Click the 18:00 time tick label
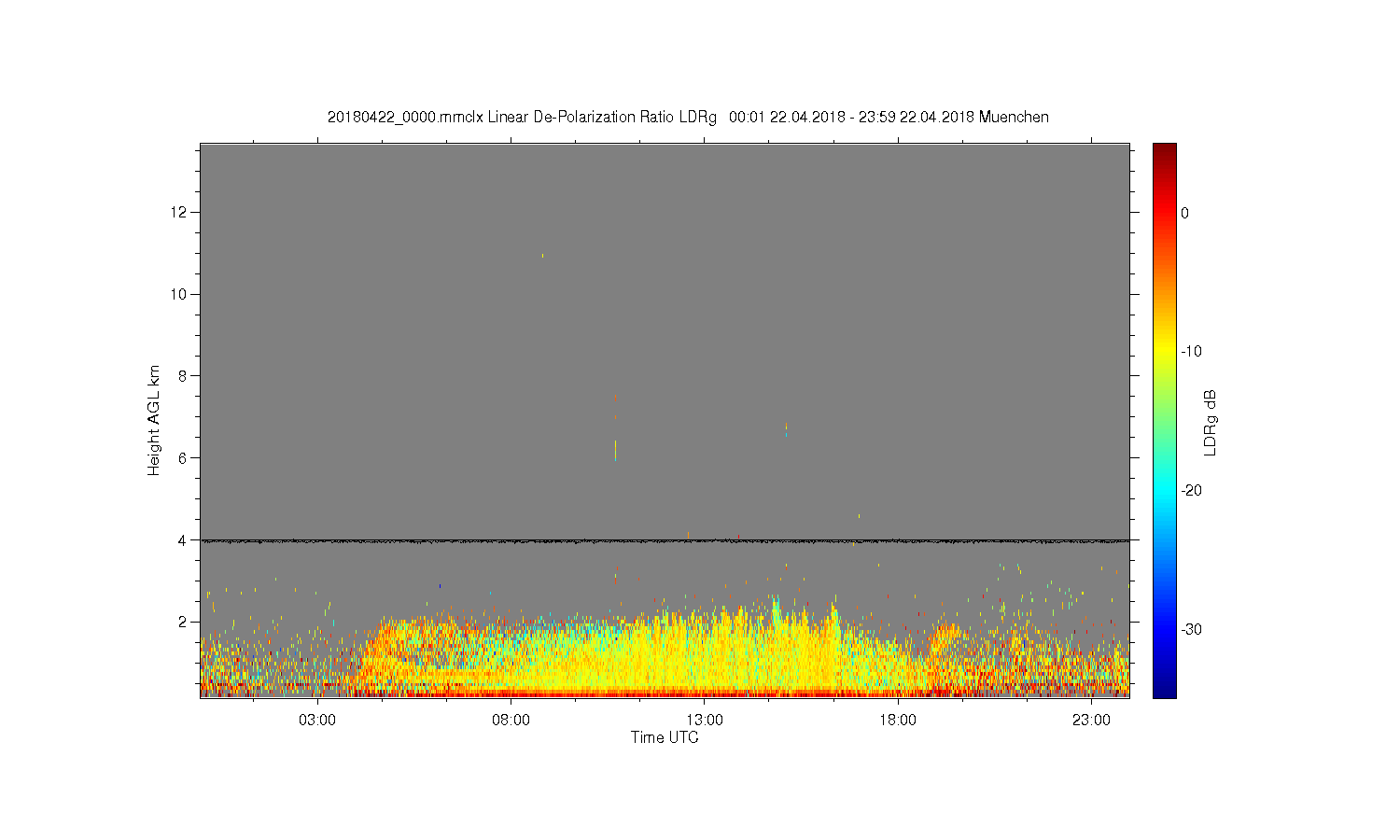 [898, 721]
